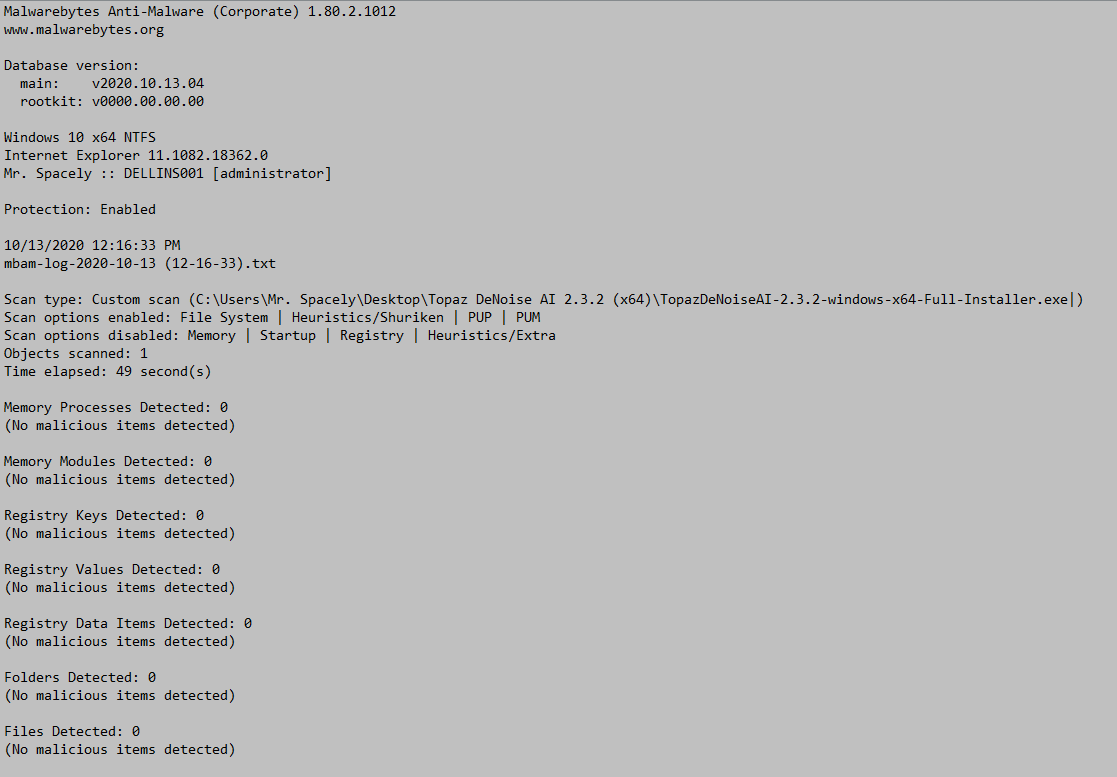Click the Files Detected: 0 line
The height and width of the screenshot is (777, 1117).
pyautogui.click(x=72, y=731)
